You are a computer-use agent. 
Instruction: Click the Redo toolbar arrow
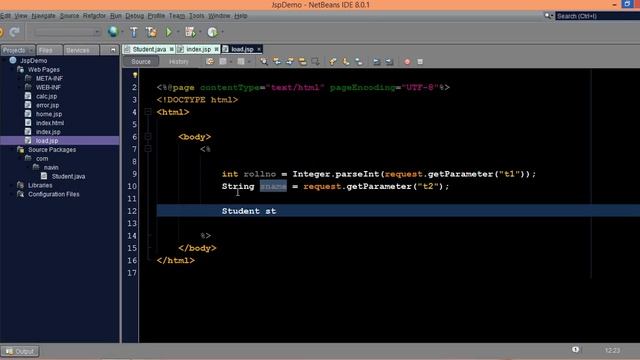(x=15, y=32)
